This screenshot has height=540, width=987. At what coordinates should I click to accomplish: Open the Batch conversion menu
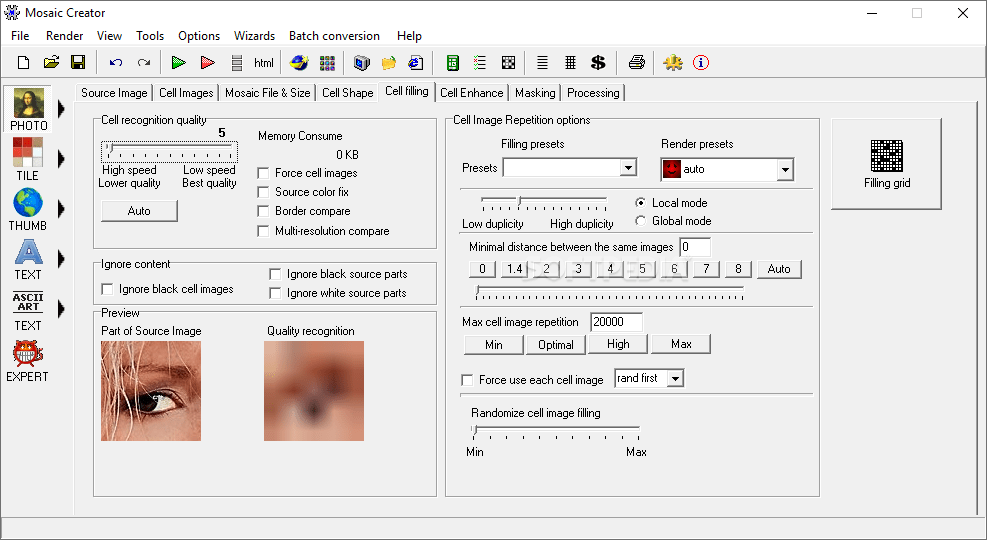tap(334, 36)
